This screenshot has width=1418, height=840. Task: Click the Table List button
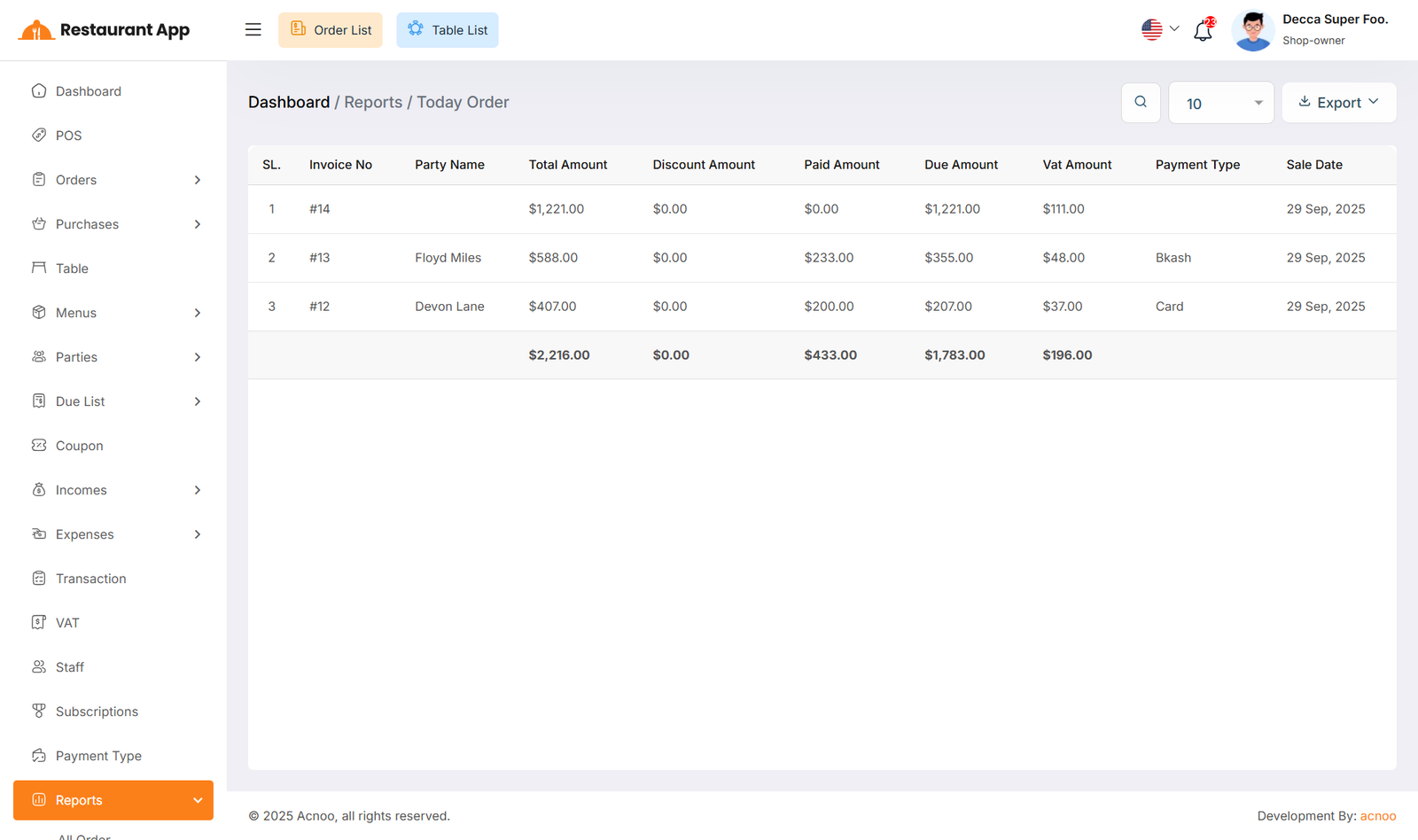(x=448, y=30)
